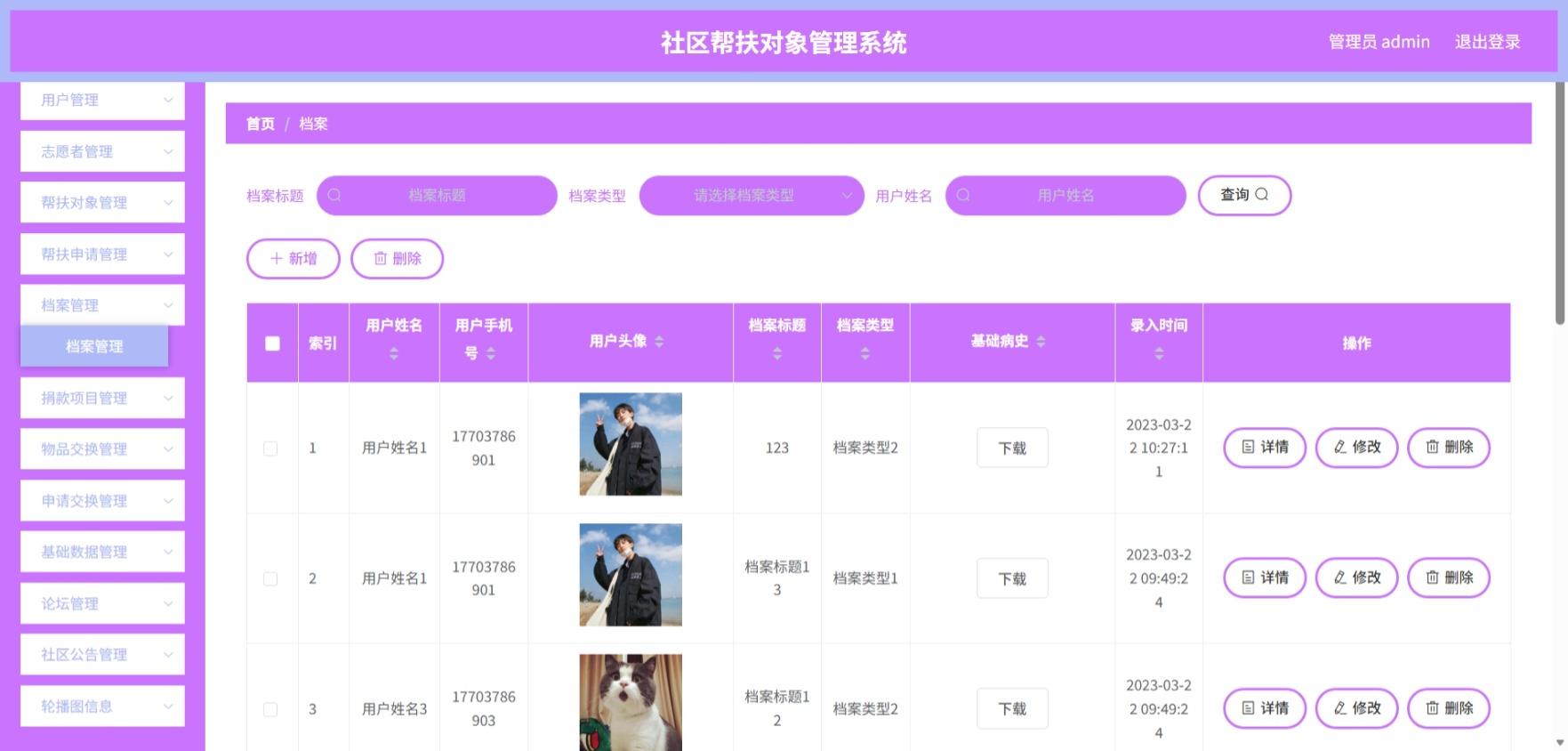Image resolution: width=1568 pixels, height=751 pixels.
Task: Click cell 档案类型1 in row 2
Action: (865, 578)
